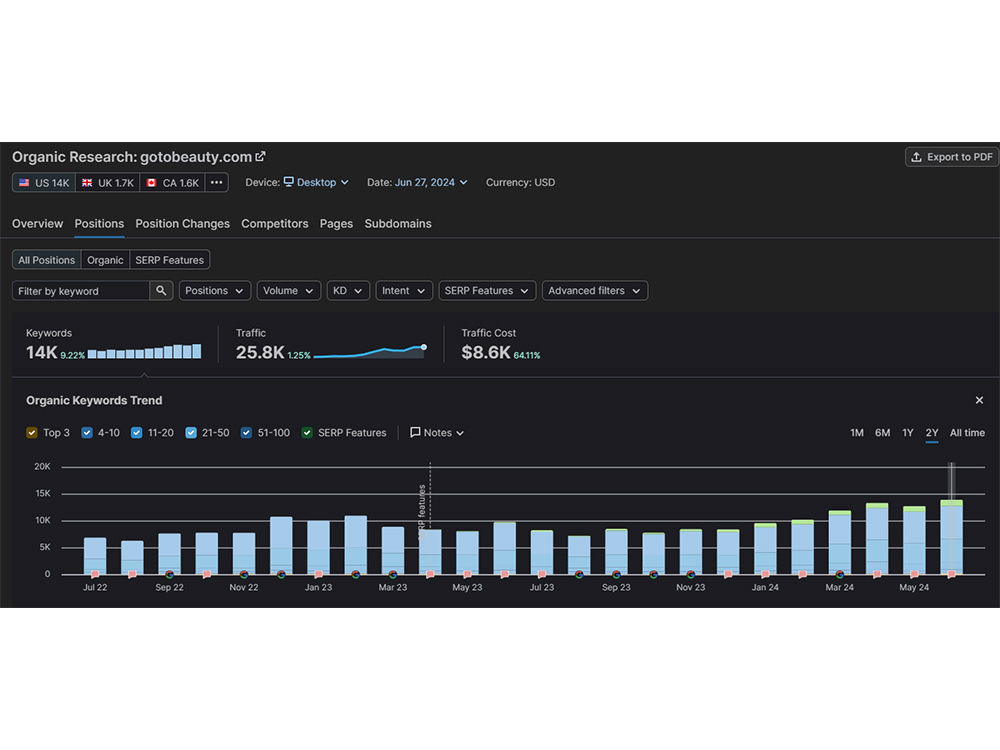
Task: Toggle the 4-10 positions checkbox
Action: [87, 432]
